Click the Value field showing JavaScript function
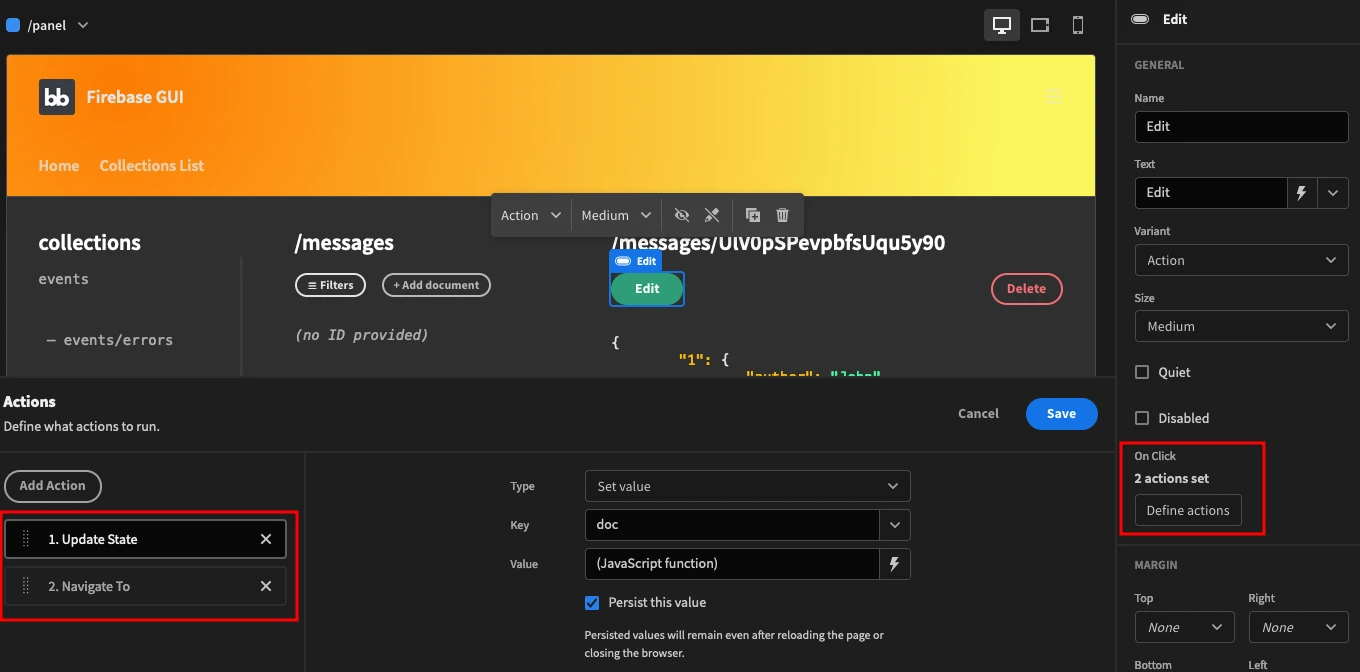 click(x=732, y=564)
